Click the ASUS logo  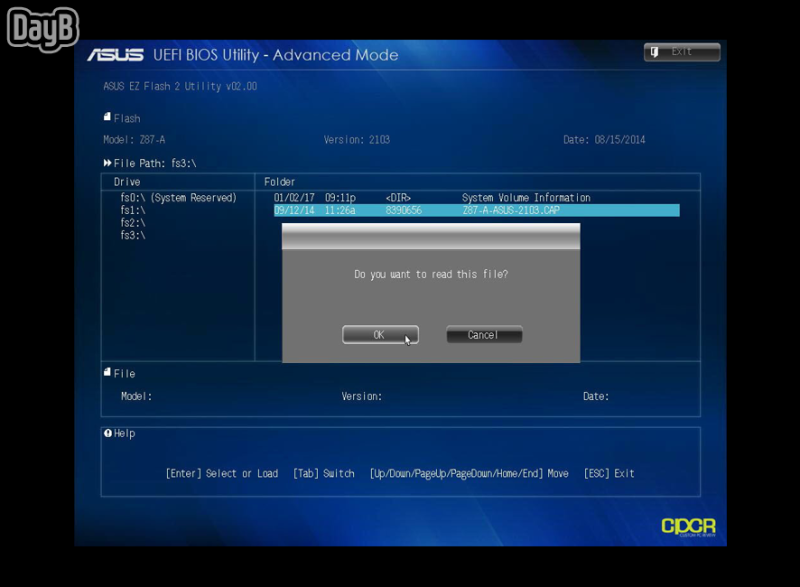[115, 55]
